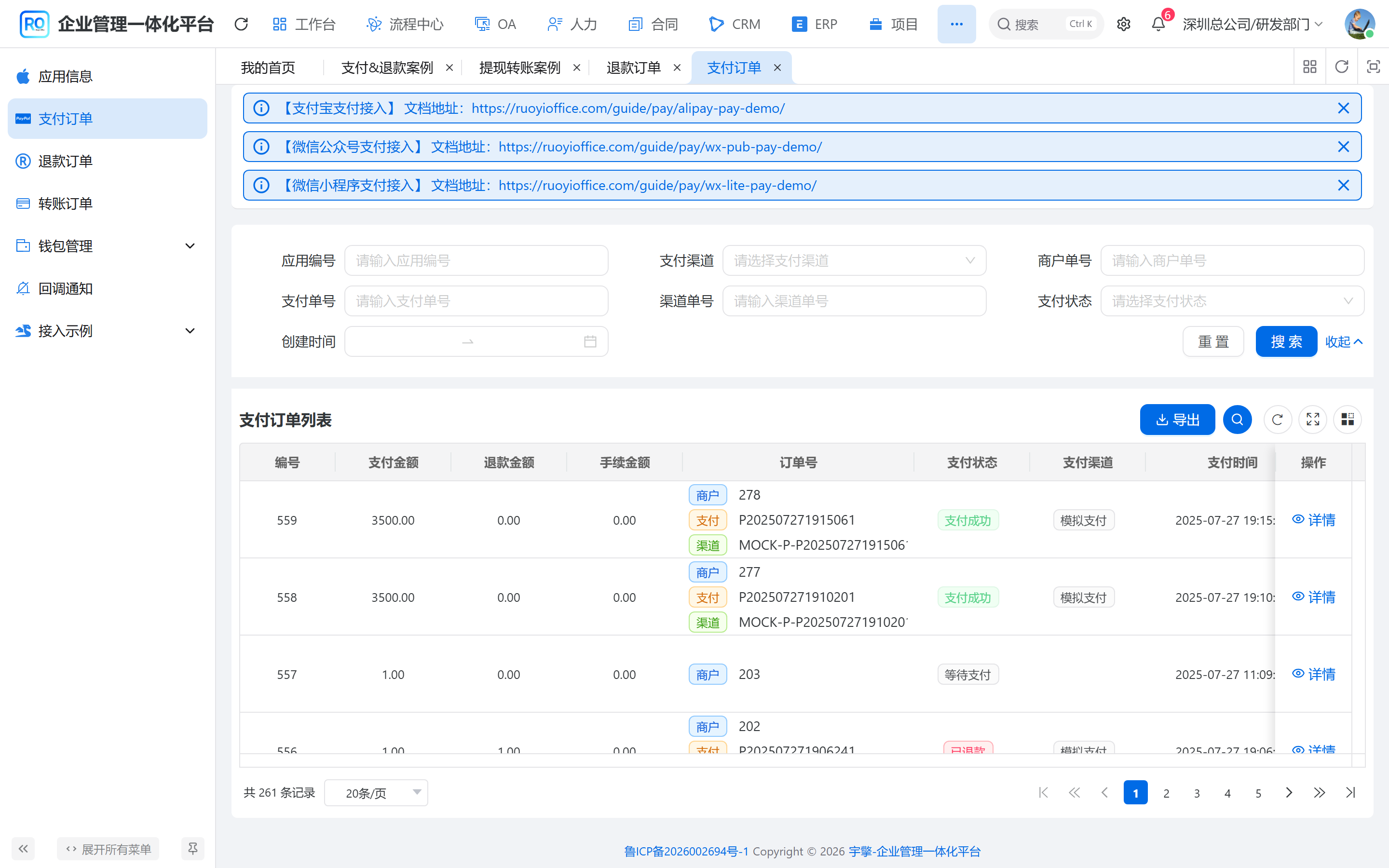Click the refresh icon beside platform title
The width and height of the screenshot is (1389, 868).
tap(241, 24)
